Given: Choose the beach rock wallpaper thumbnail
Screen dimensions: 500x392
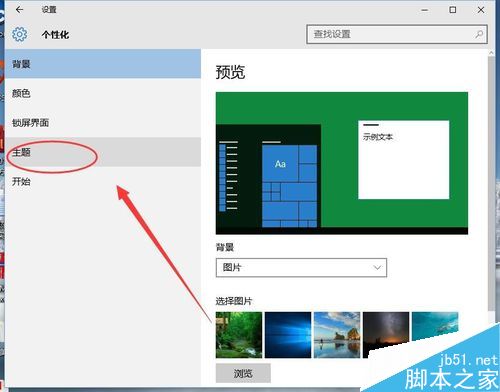Looking at the screenshot, I should click(337, 335).
